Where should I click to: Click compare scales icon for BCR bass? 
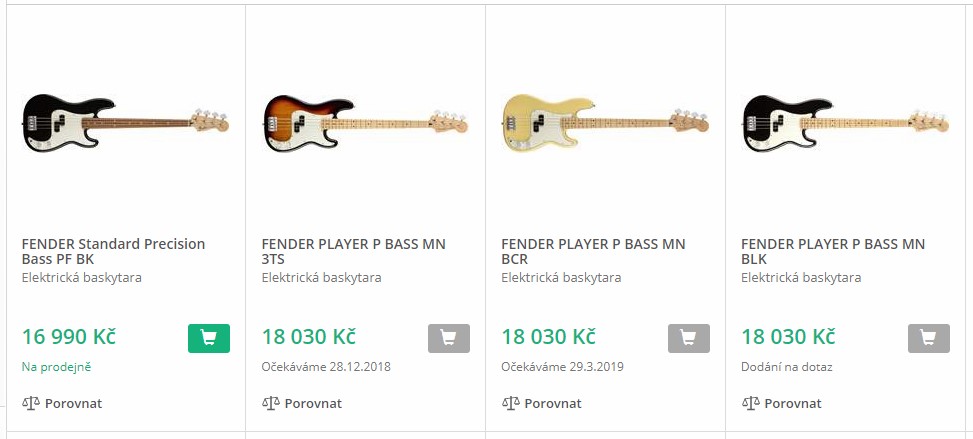tap(511, 403)
